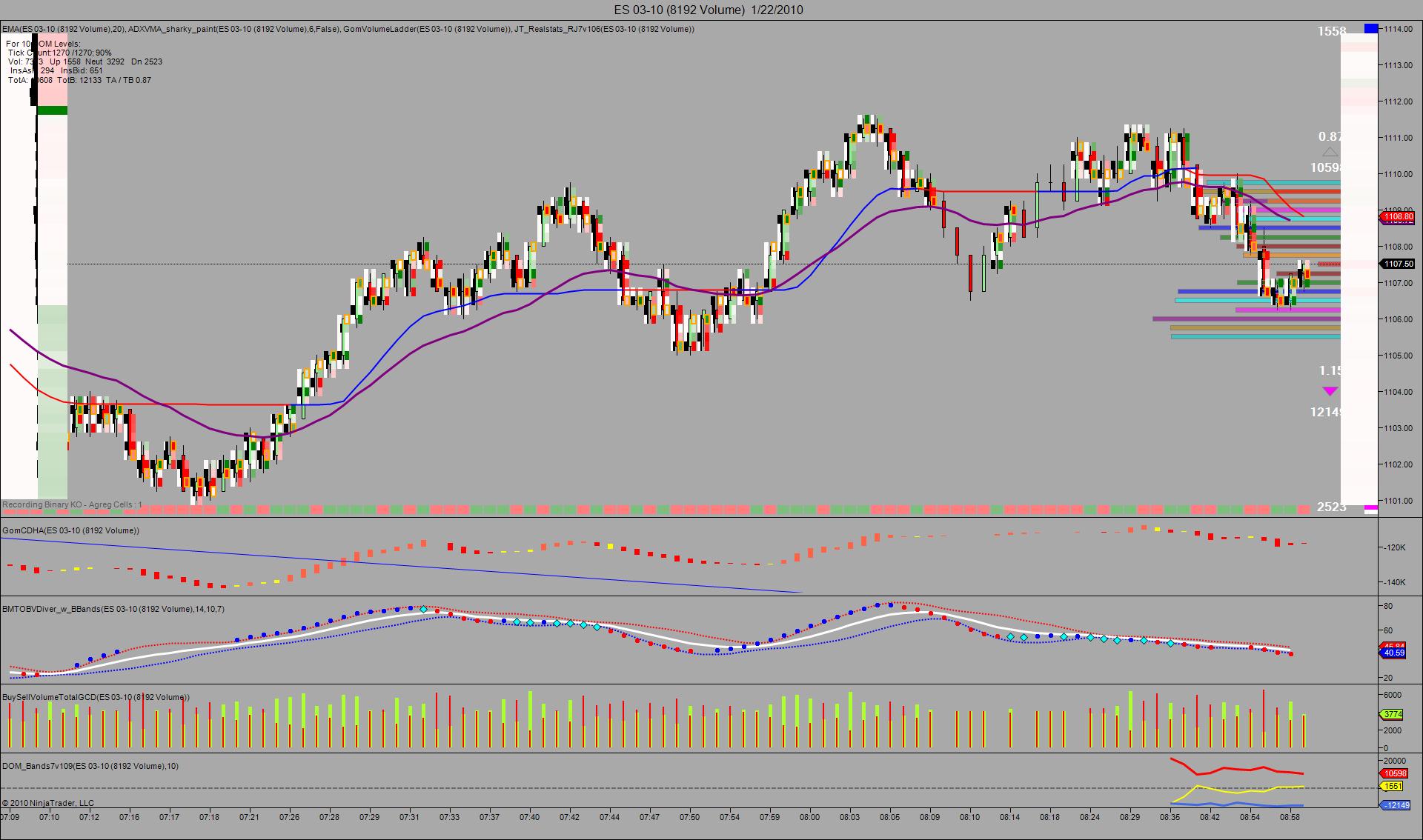Click the small magenta marker near 1101.00
The image size is (1423, 840).
tap(1371, 507)
